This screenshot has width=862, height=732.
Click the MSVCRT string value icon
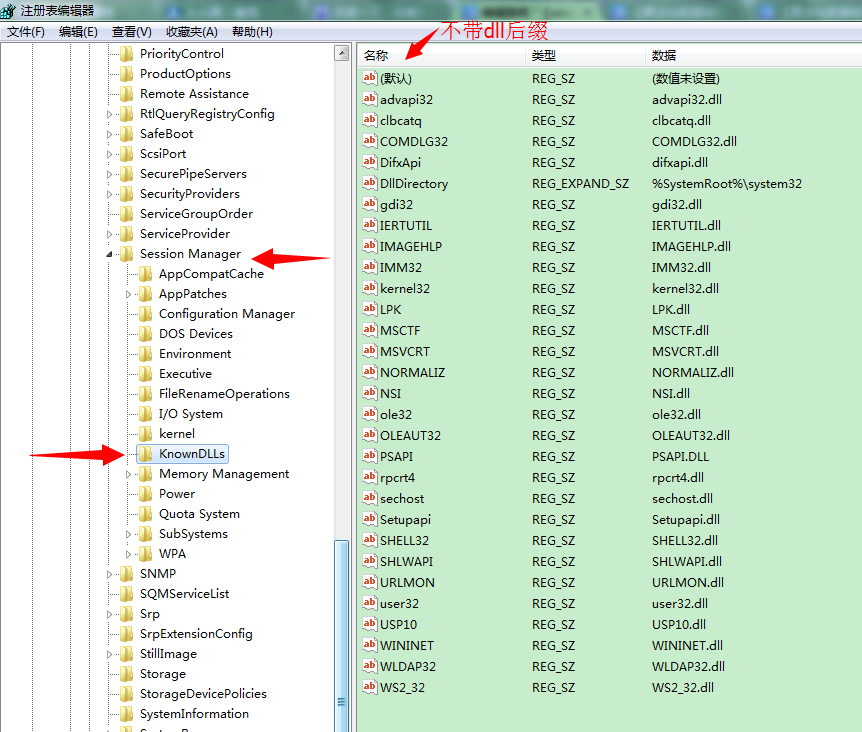tap(369, 351)
